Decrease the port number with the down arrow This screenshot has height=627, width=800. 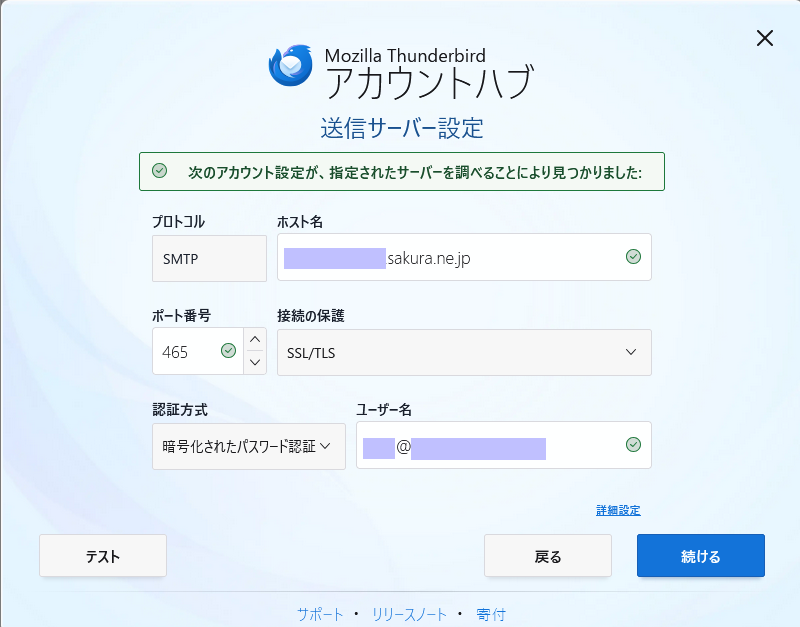(x=255, y=362)
